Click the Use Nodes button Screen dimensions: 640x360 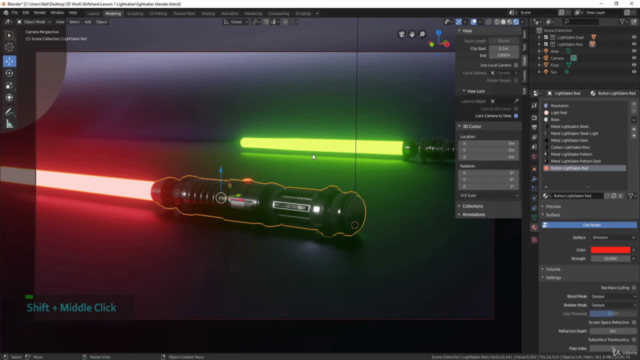point(589,225)
